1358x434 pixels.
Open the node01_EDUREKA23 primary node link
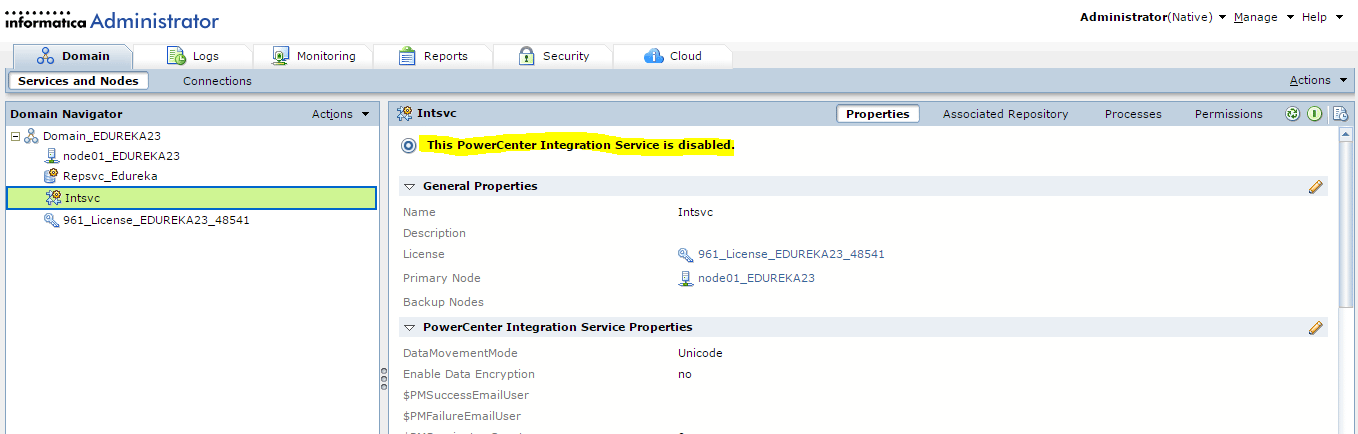tap(756, 278)
